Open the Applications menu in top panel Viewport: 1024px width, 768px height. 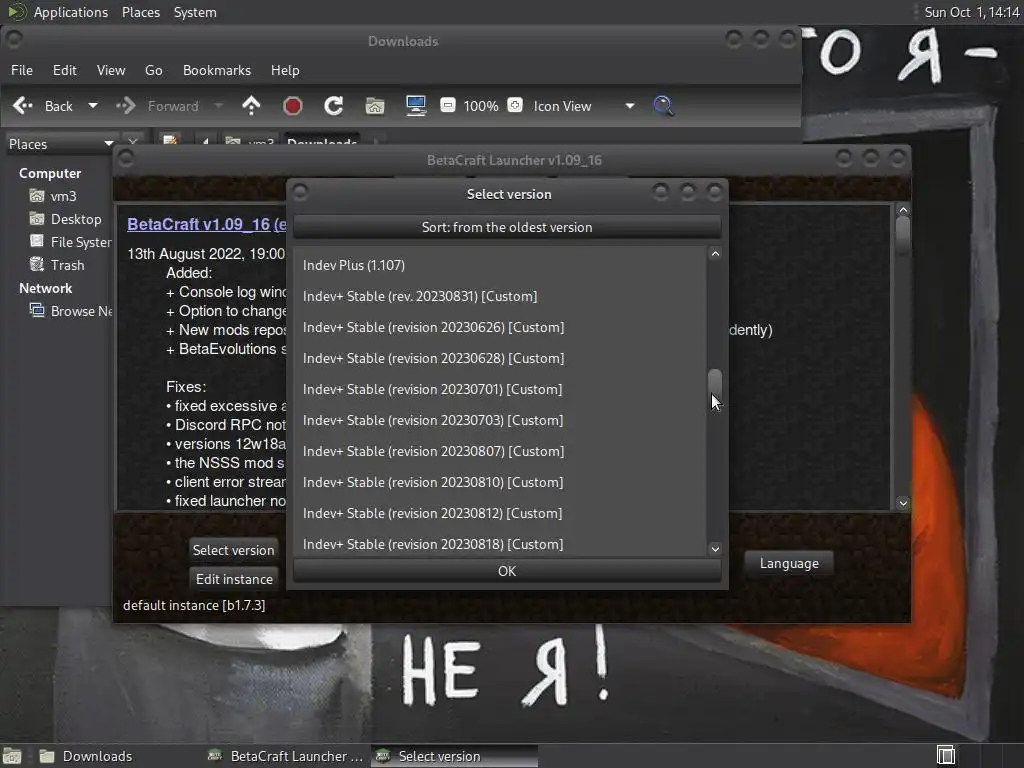coord(71,12)
